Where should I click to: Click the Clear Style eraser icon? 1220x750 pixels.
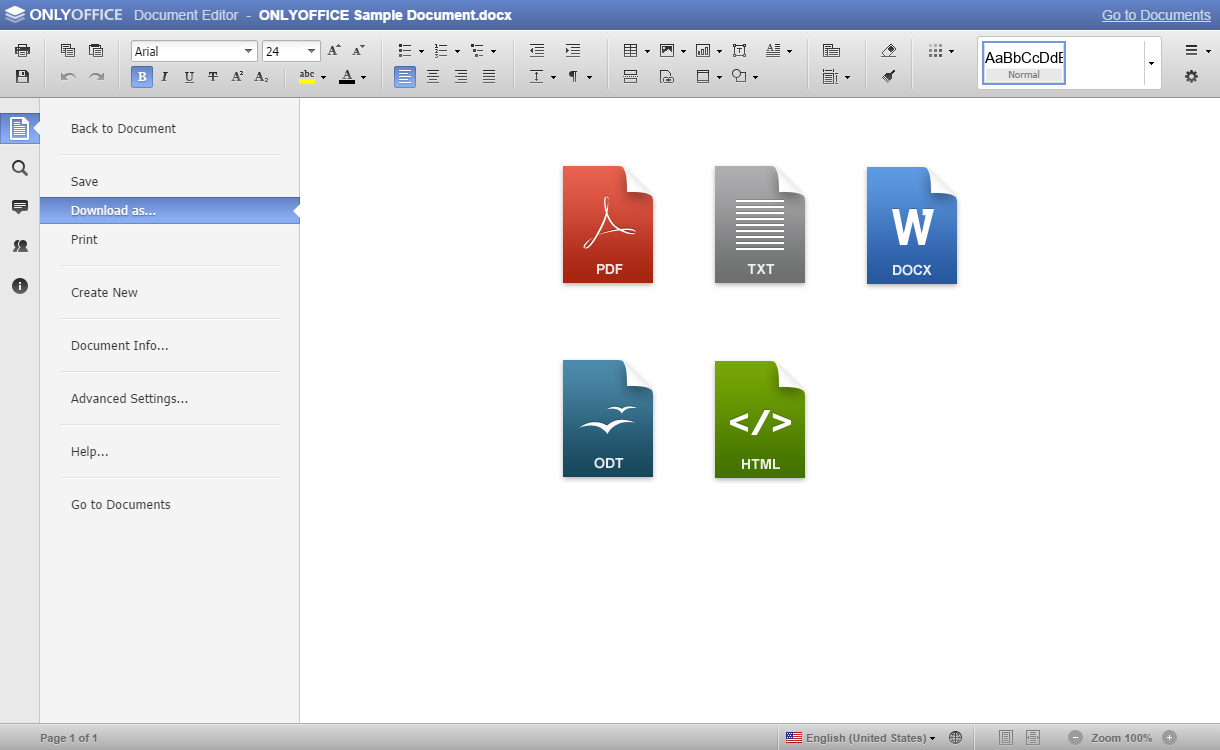889,50
